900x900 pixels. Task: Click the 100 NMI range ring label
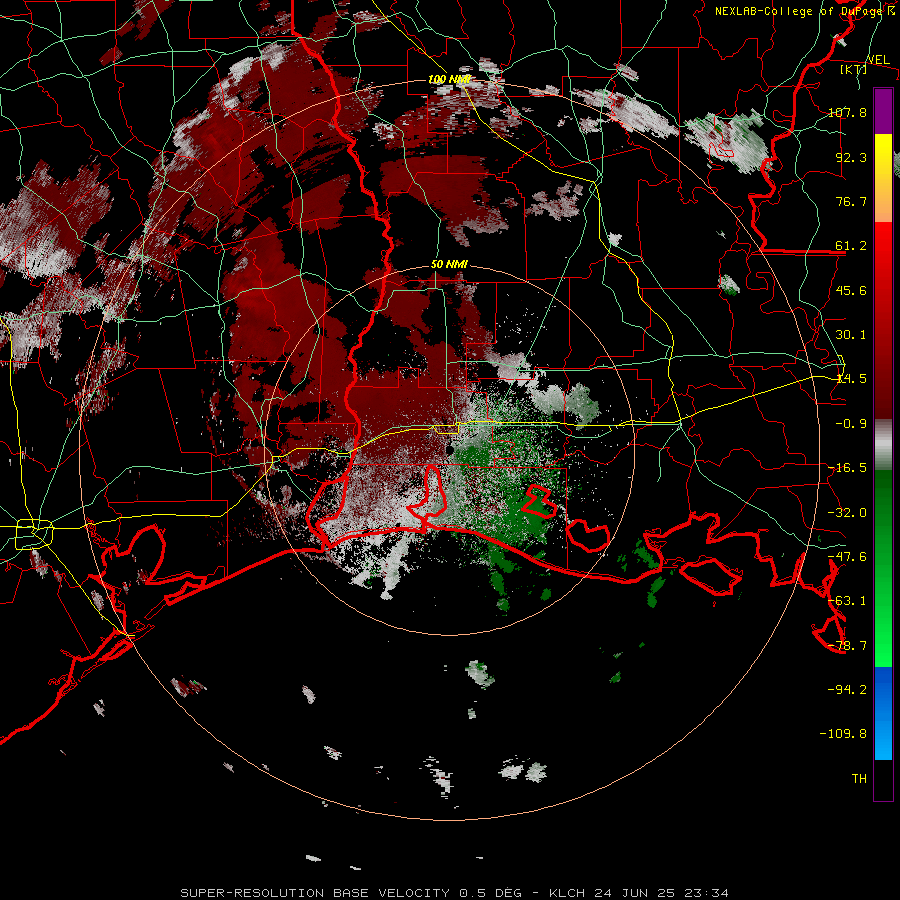pyautogui.click(x=449, y=79)
